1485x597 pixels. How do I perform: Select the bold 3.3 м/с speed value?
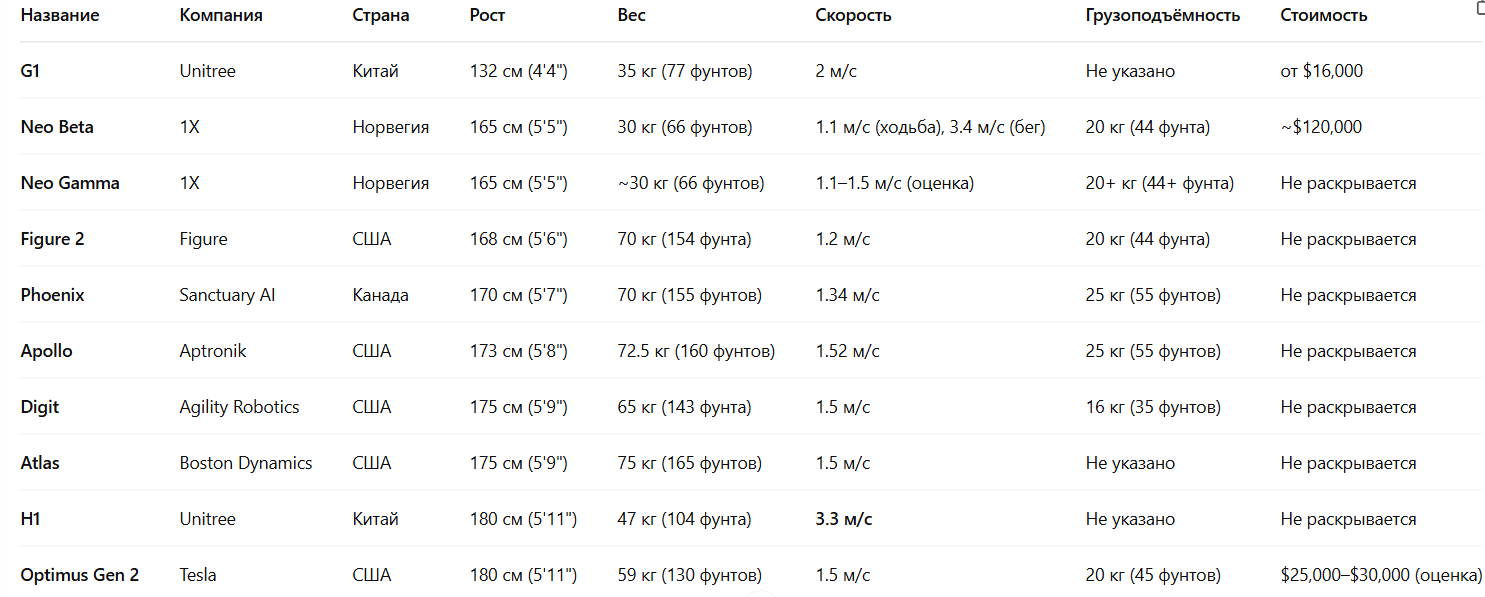(x=844, y=519)
